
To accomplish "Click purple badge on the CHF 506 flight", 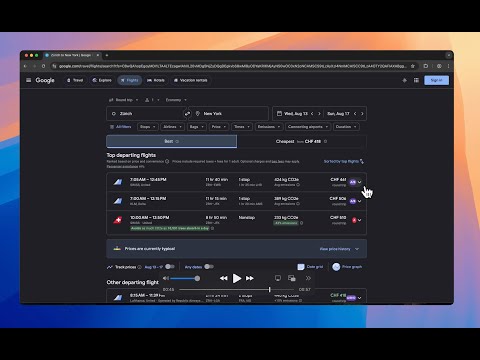I will (x=353, y=201).
